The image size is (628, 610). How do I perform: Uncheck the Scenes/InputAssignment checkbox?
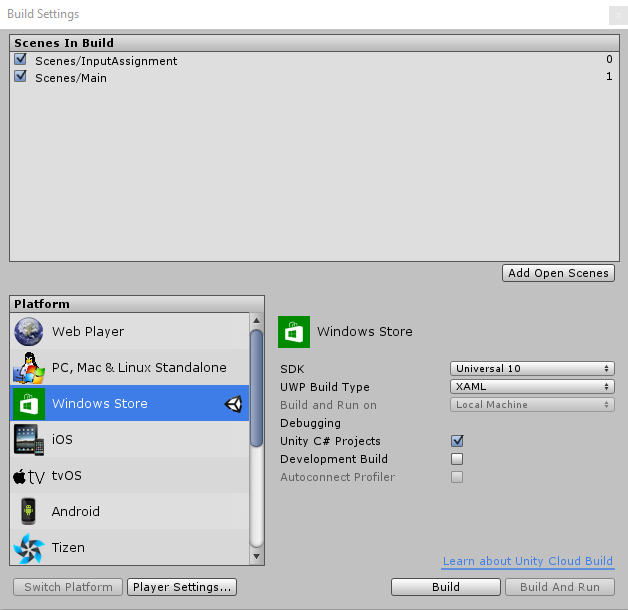20,59
